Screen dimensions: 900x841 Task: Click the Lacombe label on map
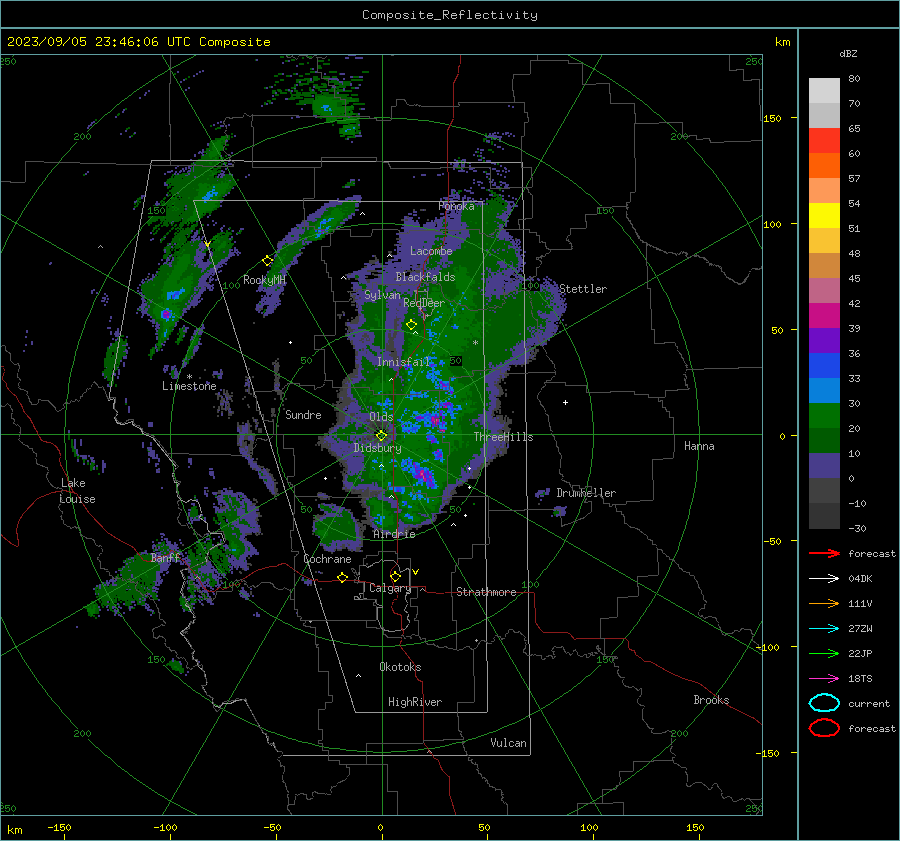pos(431,251)
